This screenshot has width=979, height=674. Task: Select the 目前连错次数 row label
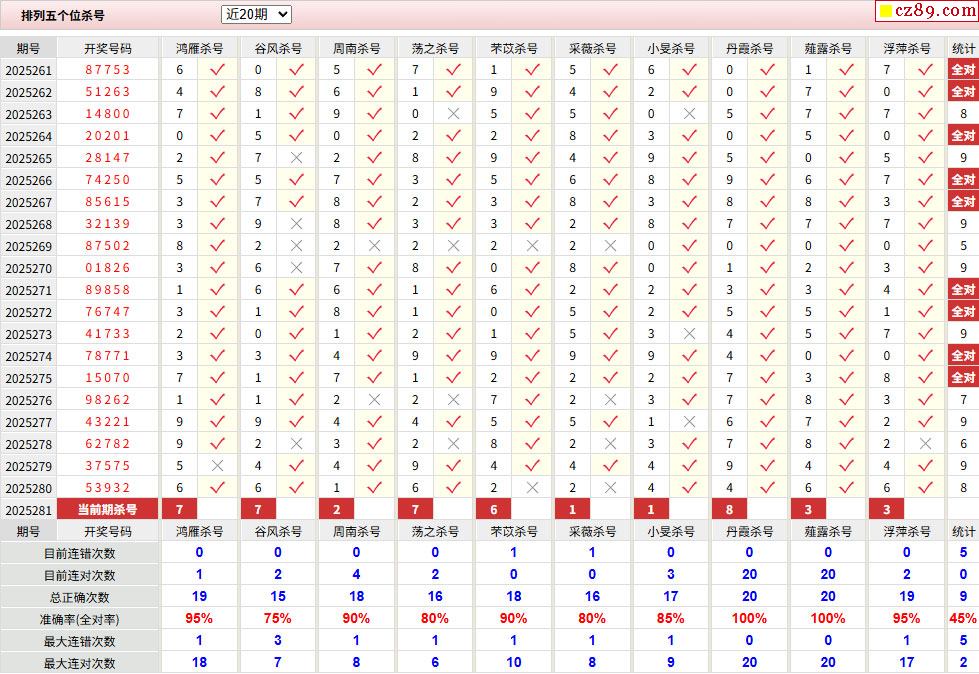pos(79,554)
